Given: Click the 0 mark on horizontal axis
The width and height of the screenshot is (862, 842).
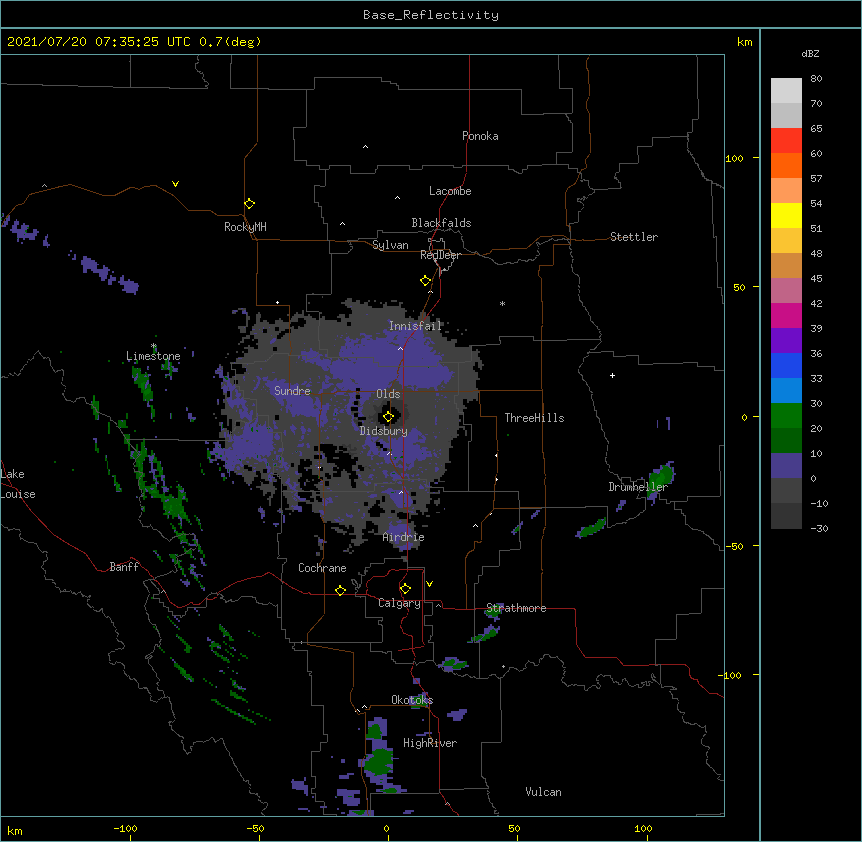Looking at the screenshot, I should point(386,828).
